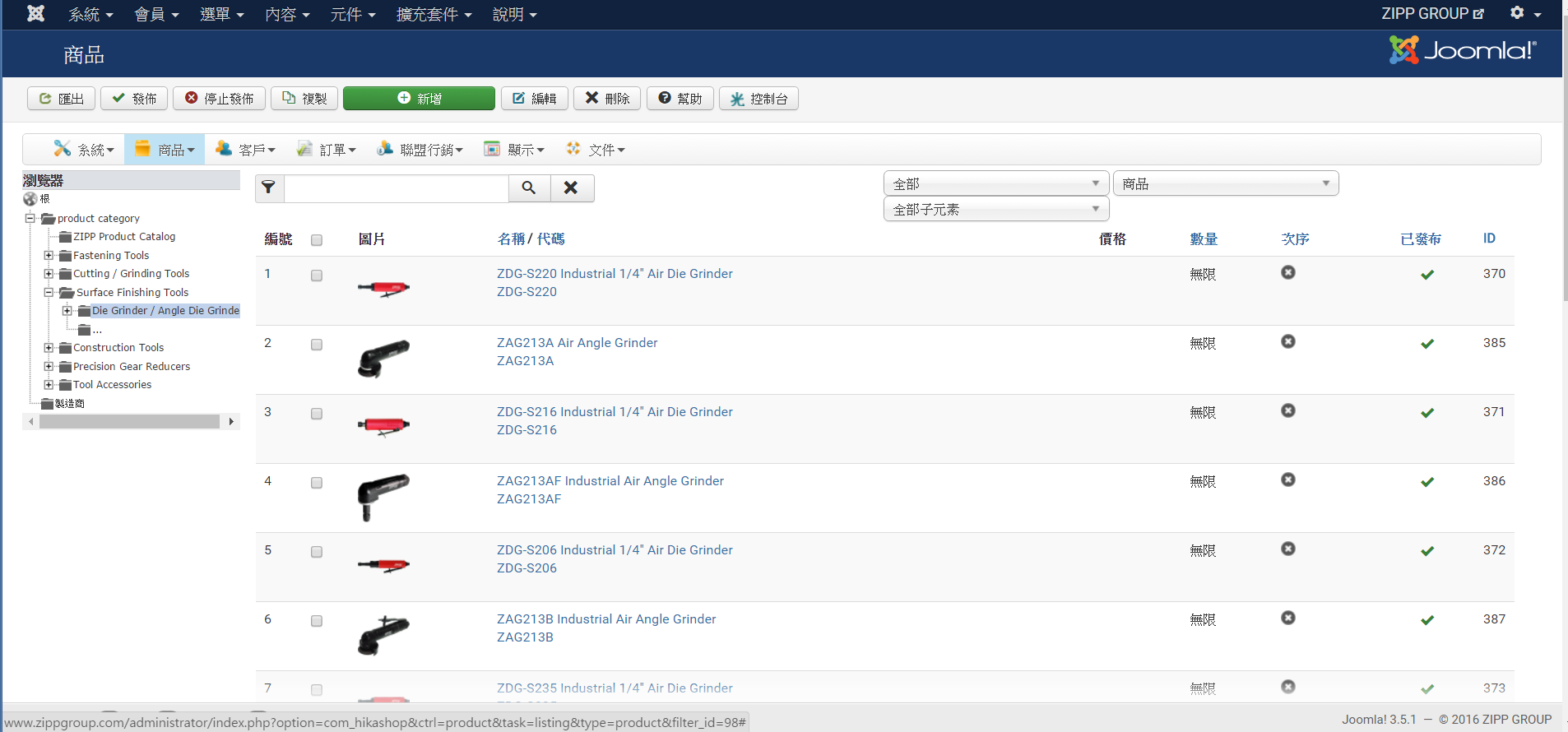Expand Fastening Tools tree node
The width and height of the screenshot is (1568, 732).
(49, 256)
